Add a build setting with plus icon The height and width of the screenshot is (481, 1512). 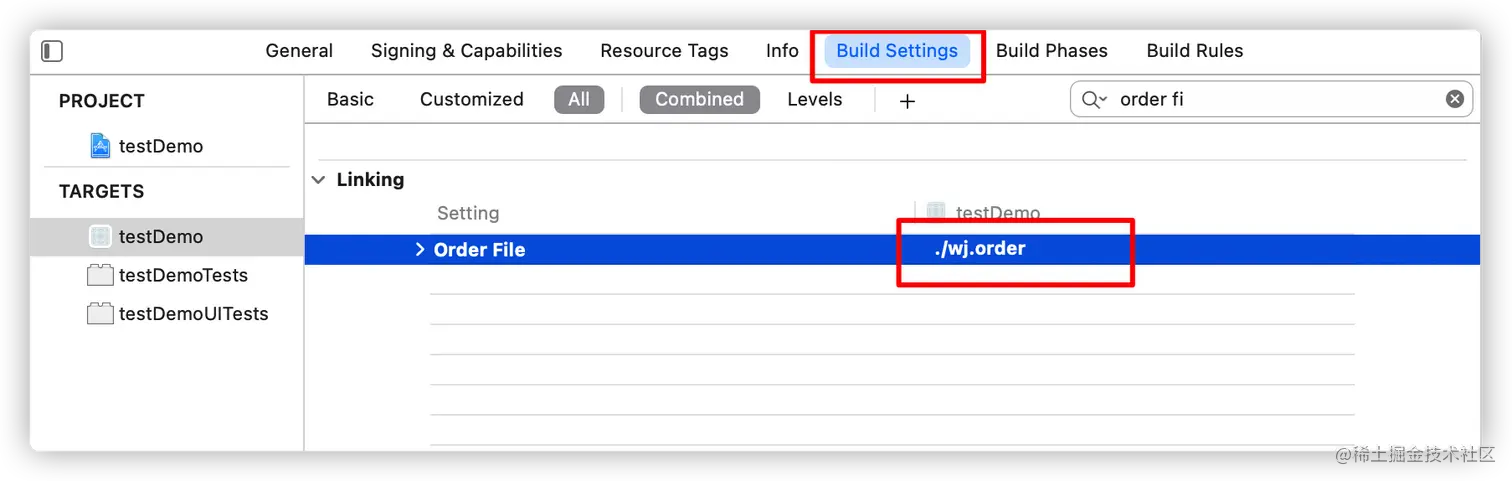(x=907, y=100)
